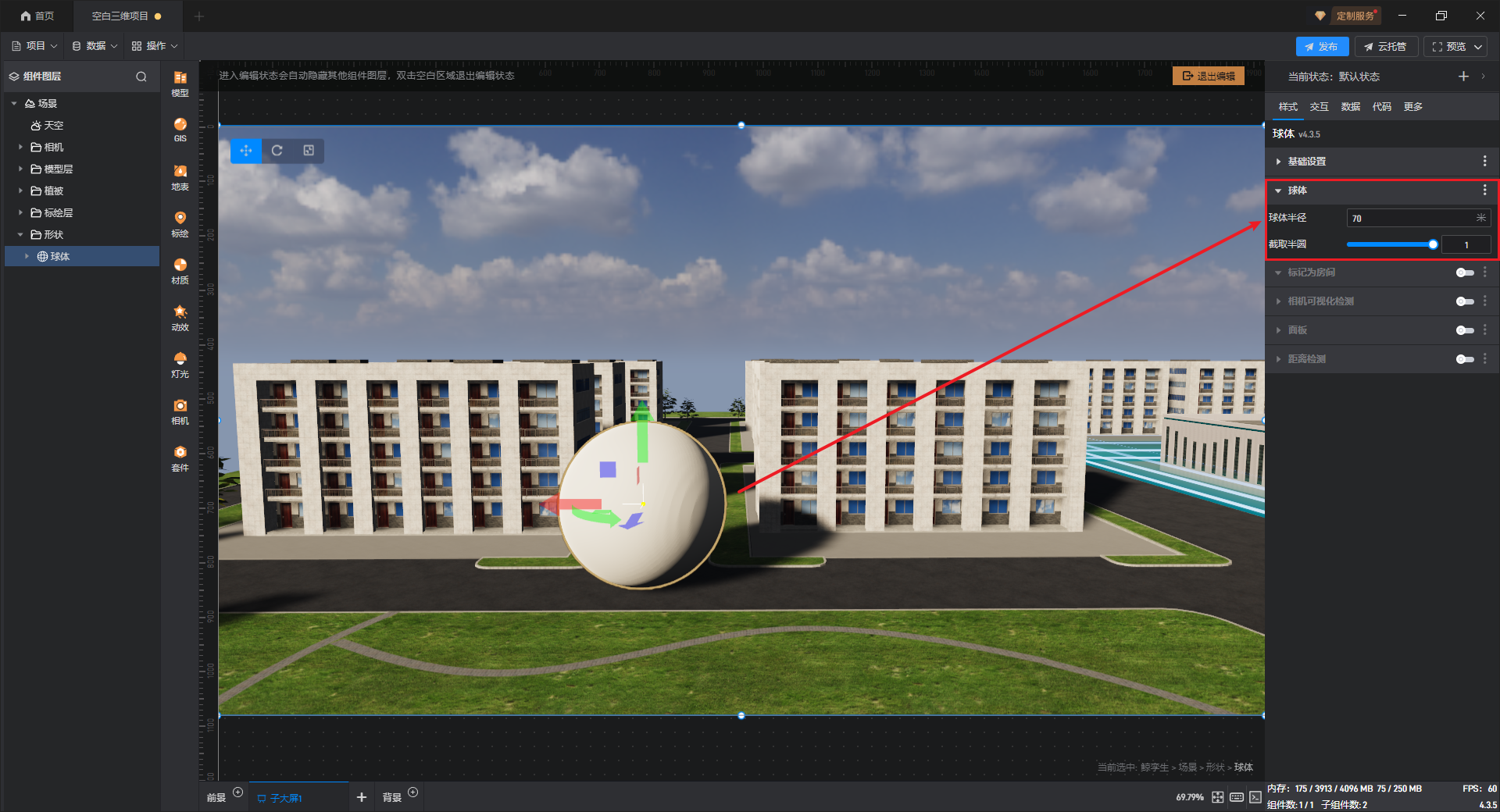Switch to the 更多 tab
The width and height of the screenshot is (1500, 812).
coord(1413,107)
